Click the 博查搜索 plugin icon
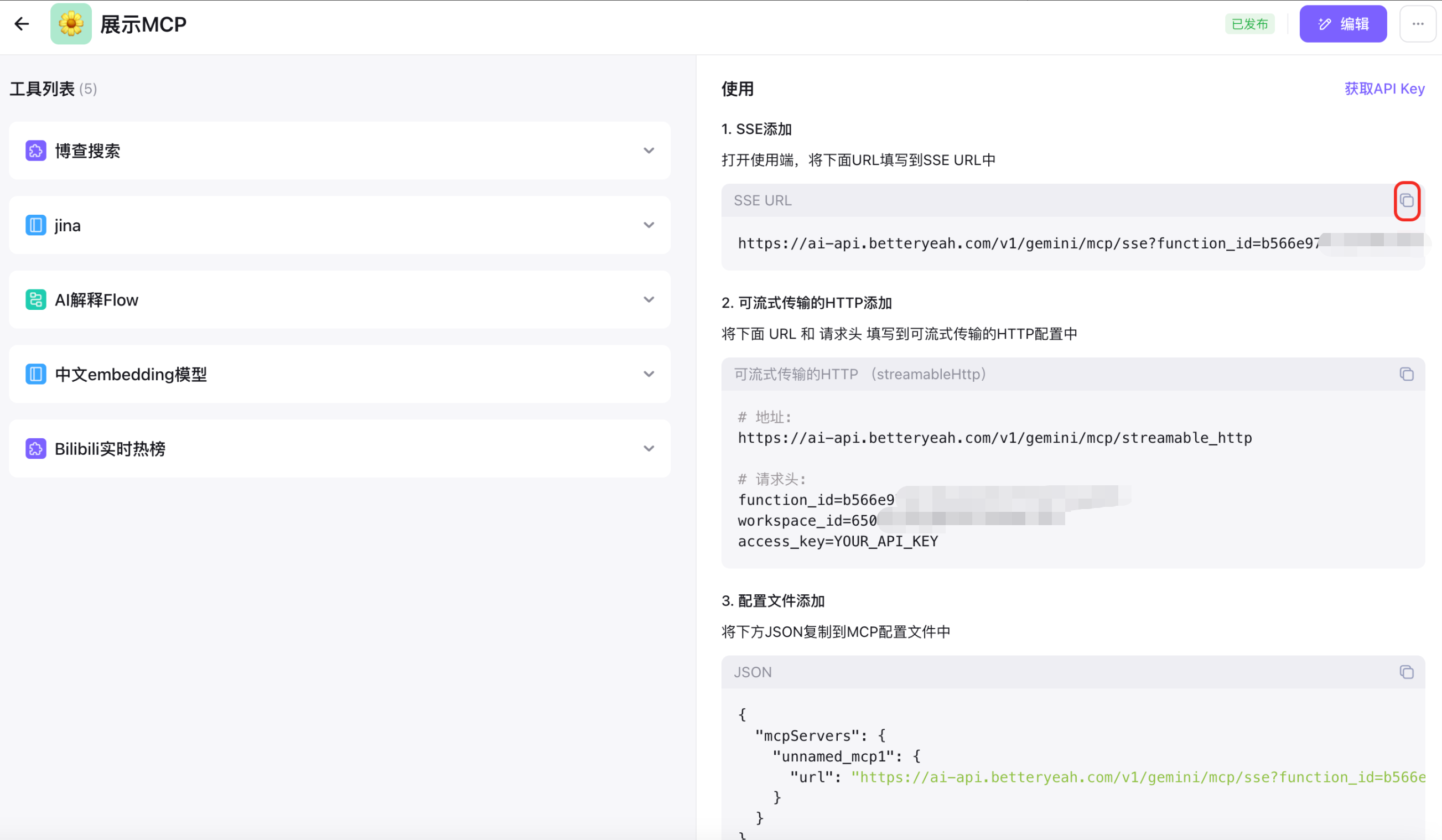This screenshot has height=840, width=1442. tap(35, 151)
